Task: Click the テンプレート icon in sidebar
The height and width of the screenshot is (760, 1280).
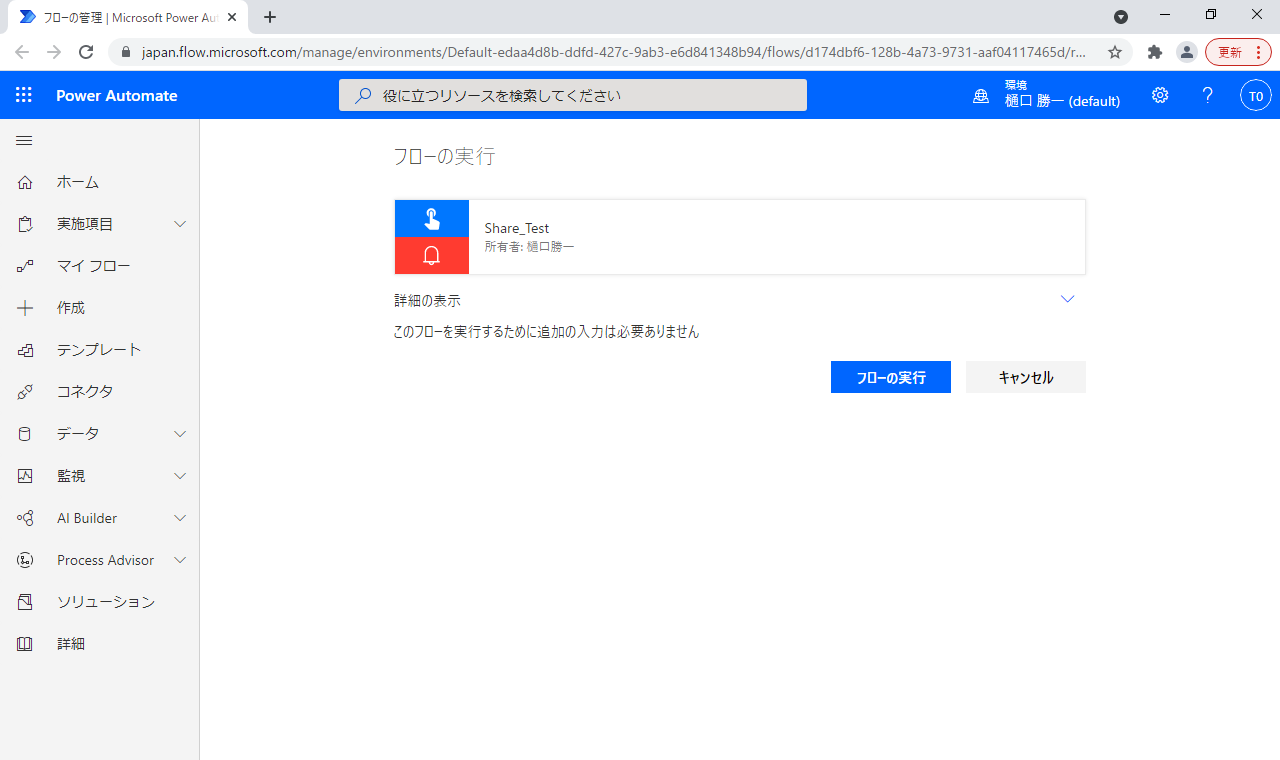Action: click(25, 350)
